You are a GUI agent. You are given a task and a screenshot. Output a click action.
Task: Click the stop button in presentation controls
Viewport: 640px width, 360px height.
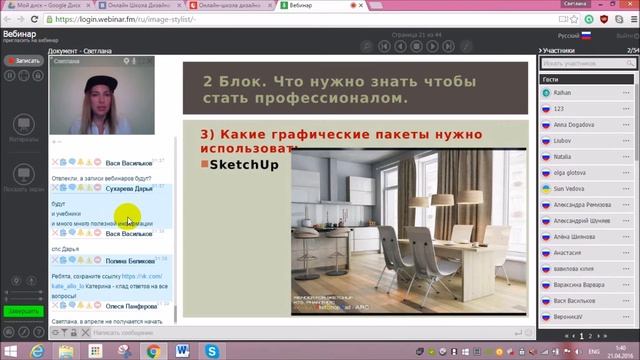click(x=416, y=47)
